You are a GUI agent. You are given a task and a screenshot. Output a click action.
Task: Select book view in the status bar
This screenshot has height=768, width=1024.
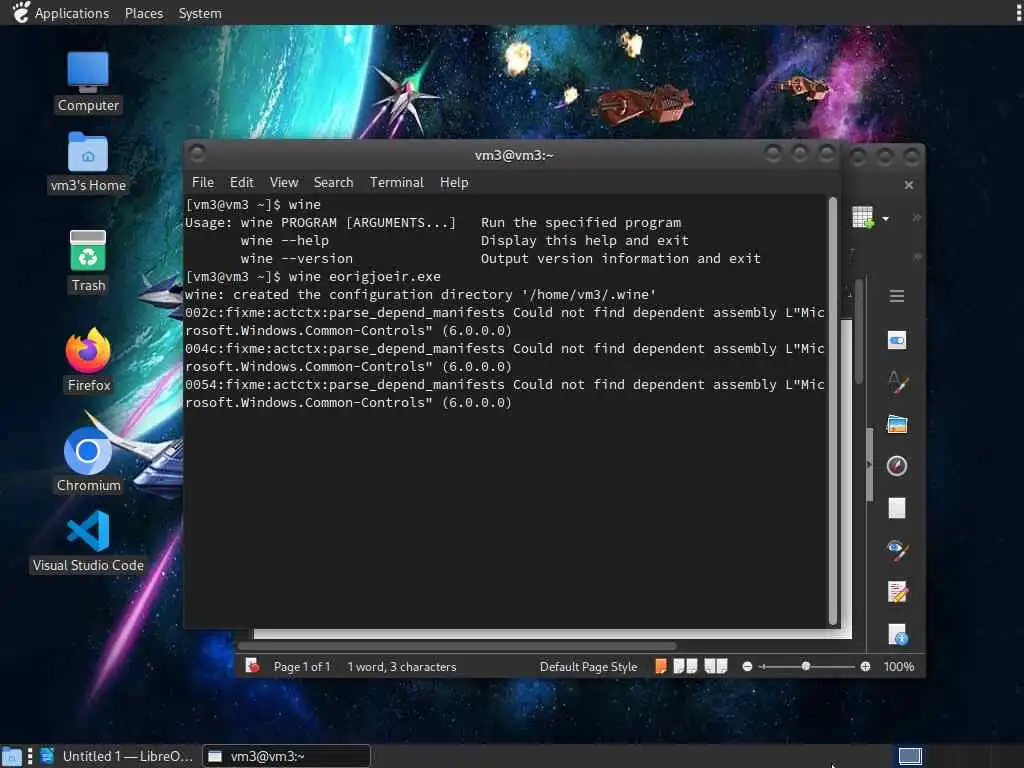click(x=716, y=666)
